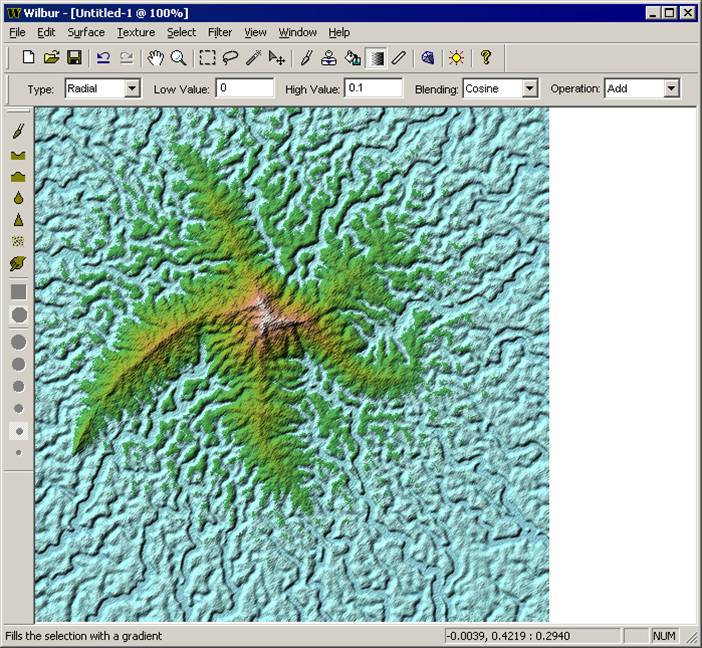The height and width of the screenshot is (648, 702).
Task: Select the Move selection arrow tool
Action: pos(276,58)
